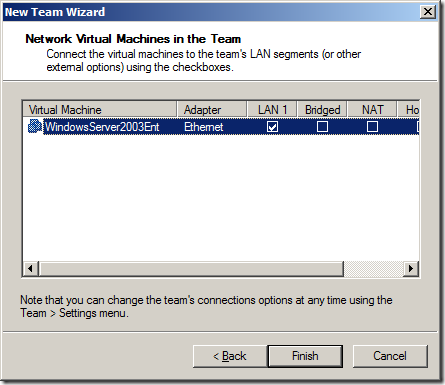
Task: Click the right scroll arrow of the list
Action: point(411,268)
